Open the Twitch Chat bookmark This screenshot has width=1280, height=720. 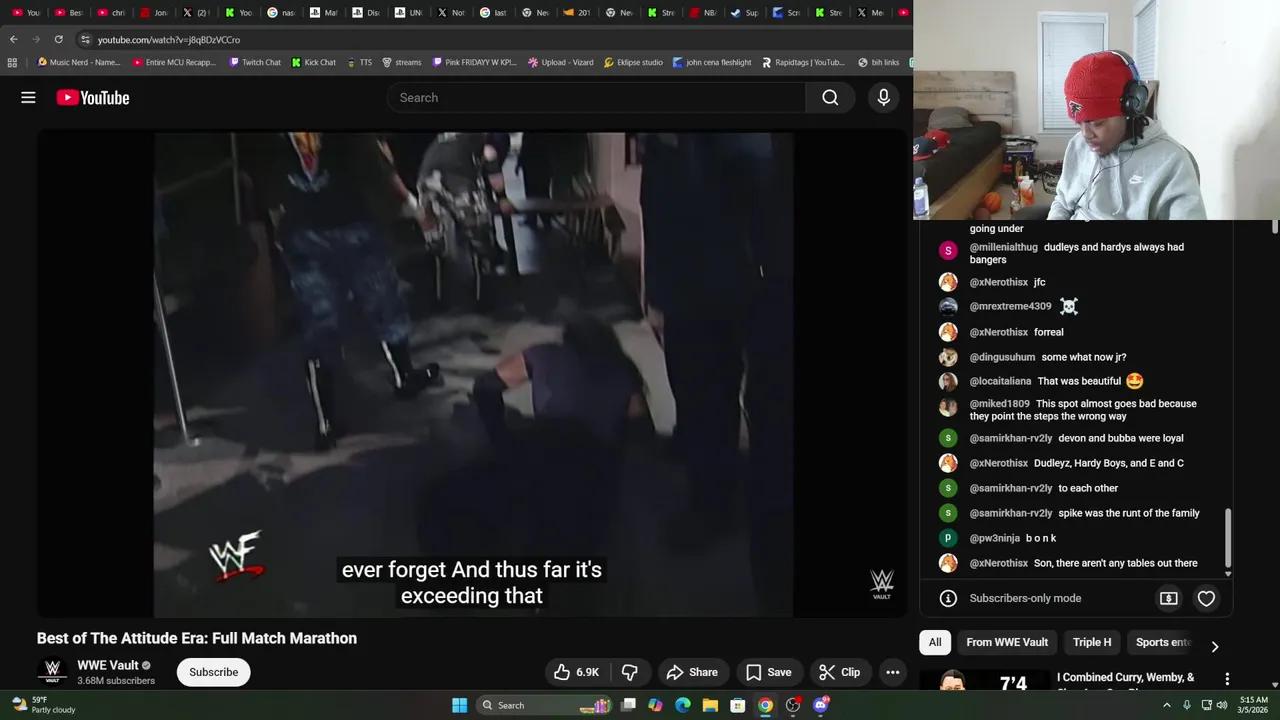tap(255, 62)
